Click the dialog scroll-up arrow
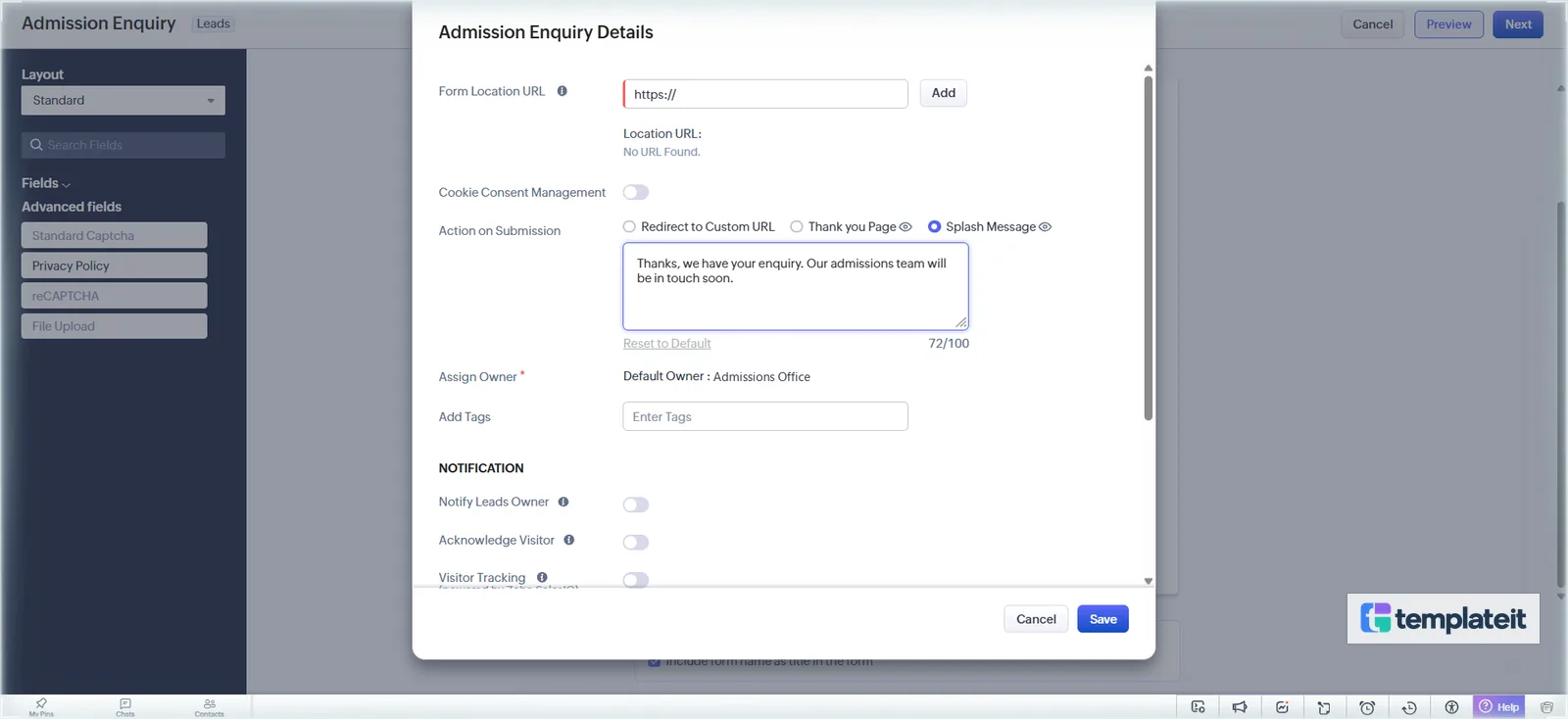1568x719 pixels. (1149, 69)
